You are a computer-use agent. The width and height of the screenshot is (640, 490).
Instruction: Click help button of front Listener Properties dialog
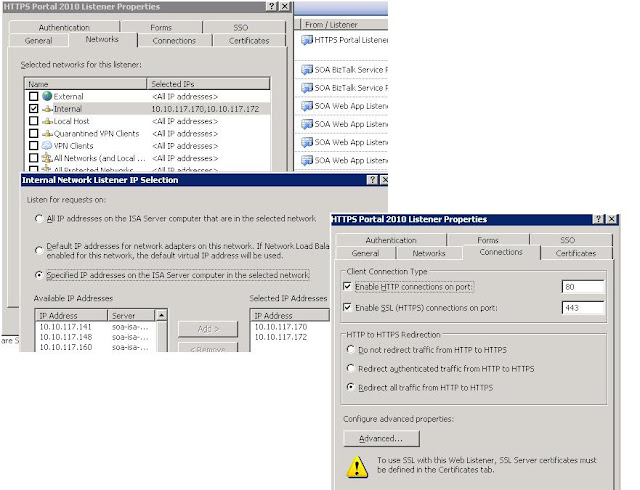(x=598, y=219)
